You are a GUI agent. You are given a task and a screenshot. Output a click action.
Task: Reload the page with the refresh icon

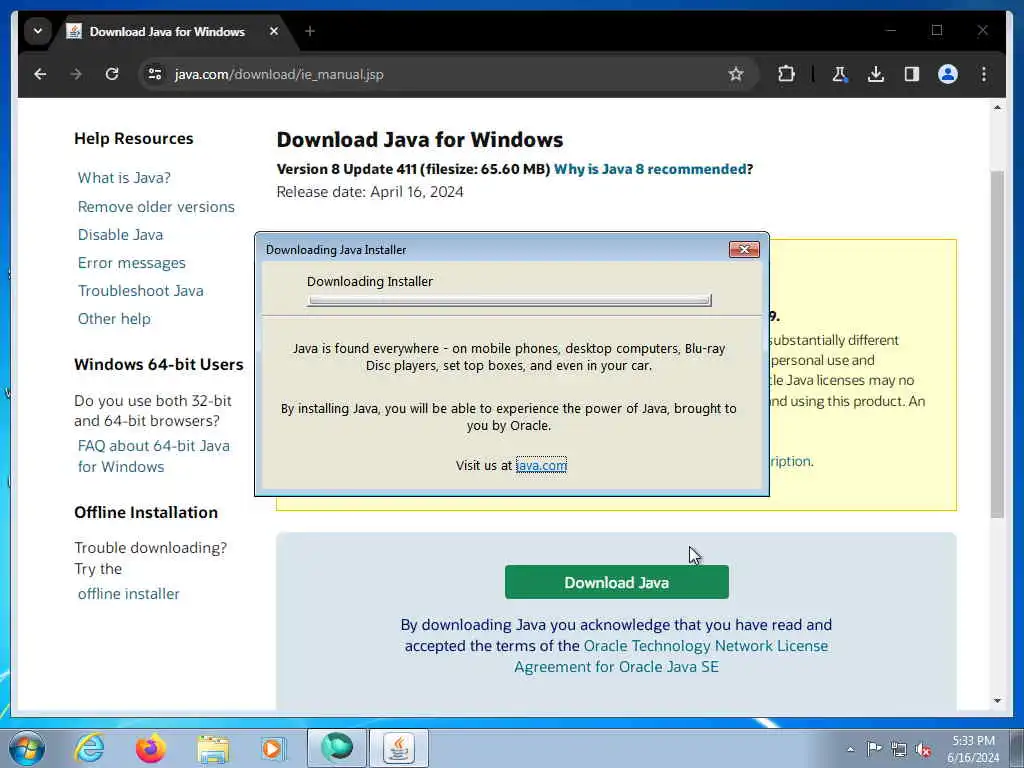[112, 74]
